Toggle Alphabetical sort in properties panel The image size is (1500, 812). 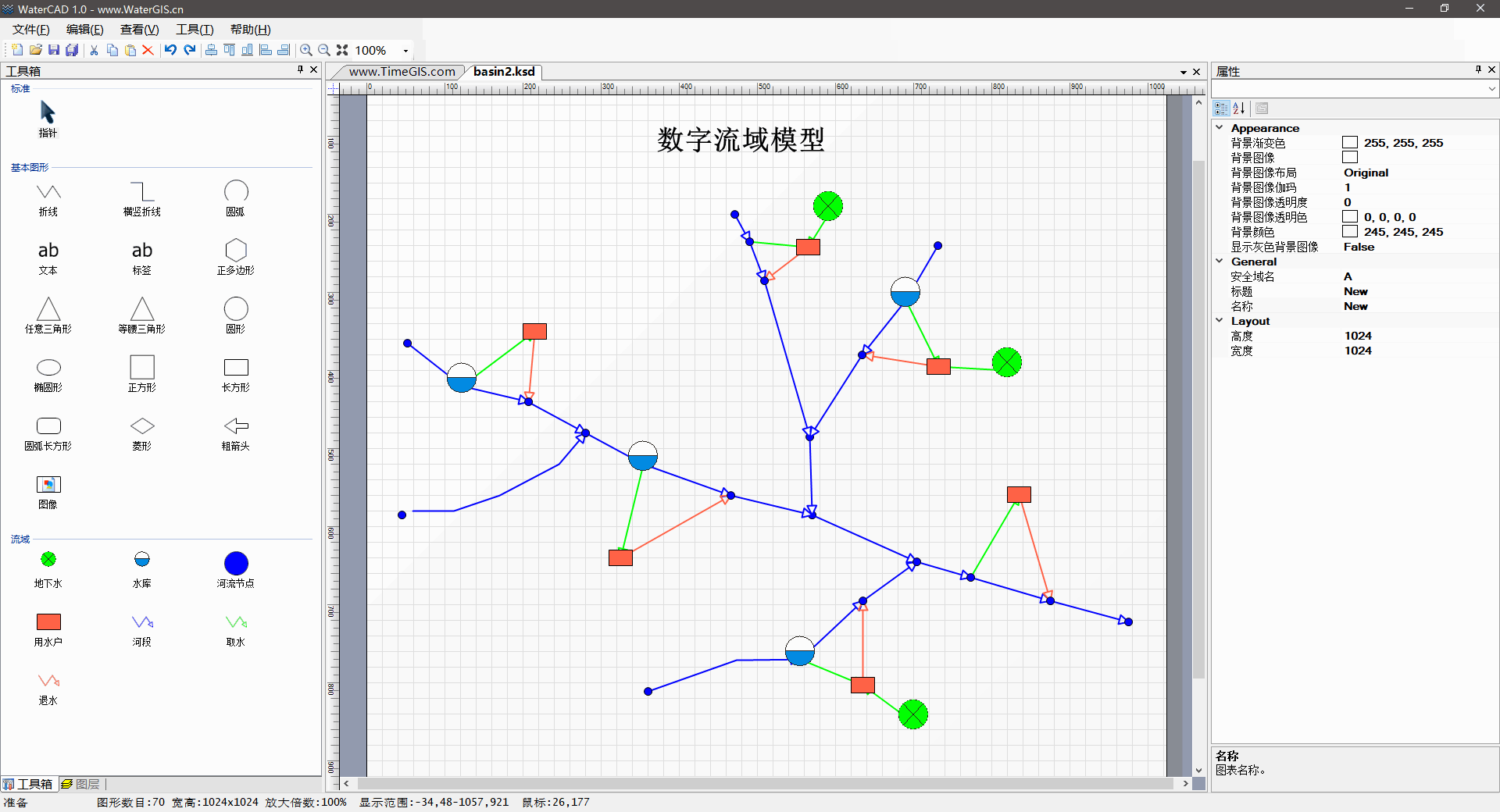pos(1239,109)
